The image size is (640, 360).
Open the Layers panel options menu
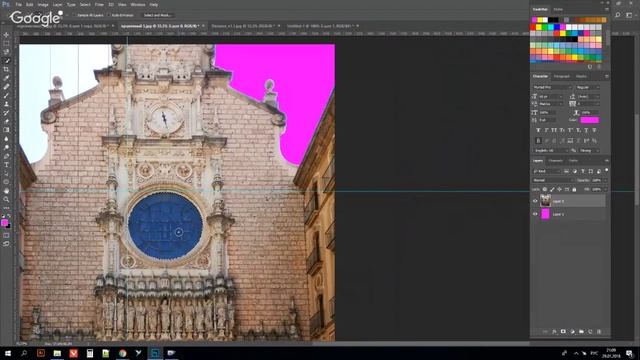point(607,160)
